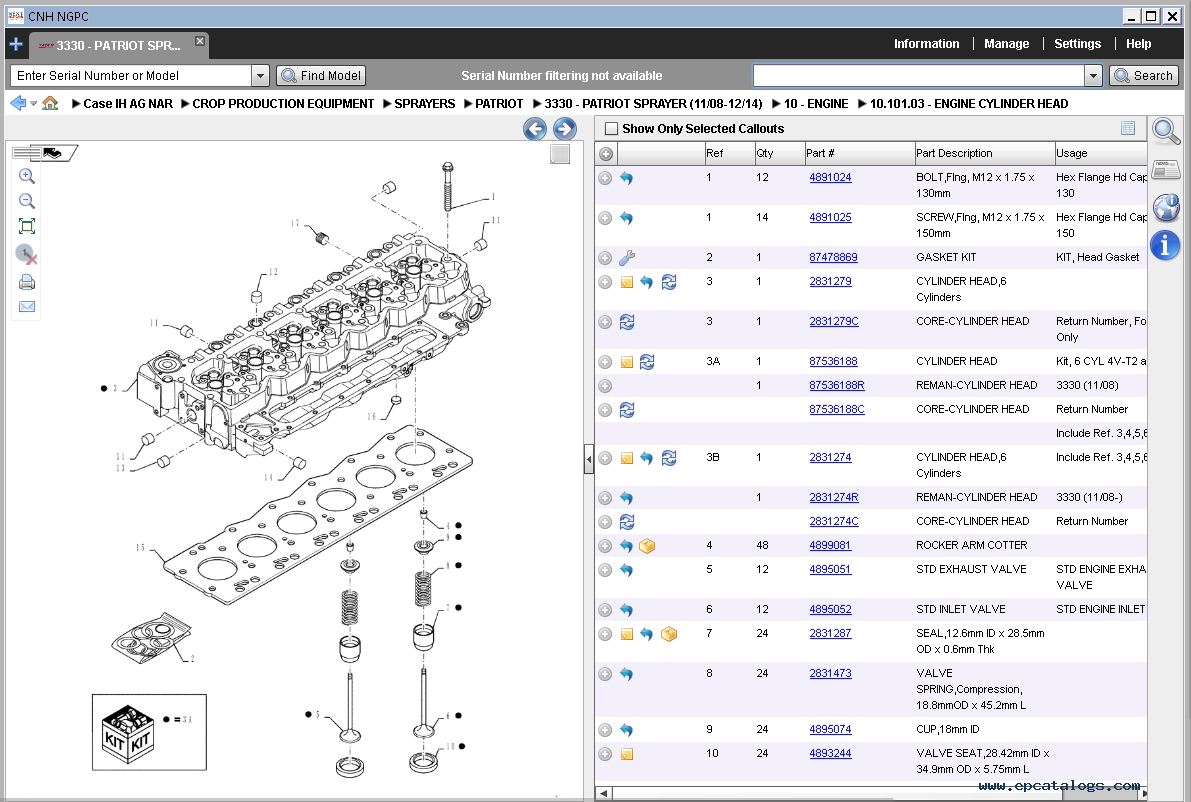
Task: Go to the home page icon
Action: click(50, 103)
